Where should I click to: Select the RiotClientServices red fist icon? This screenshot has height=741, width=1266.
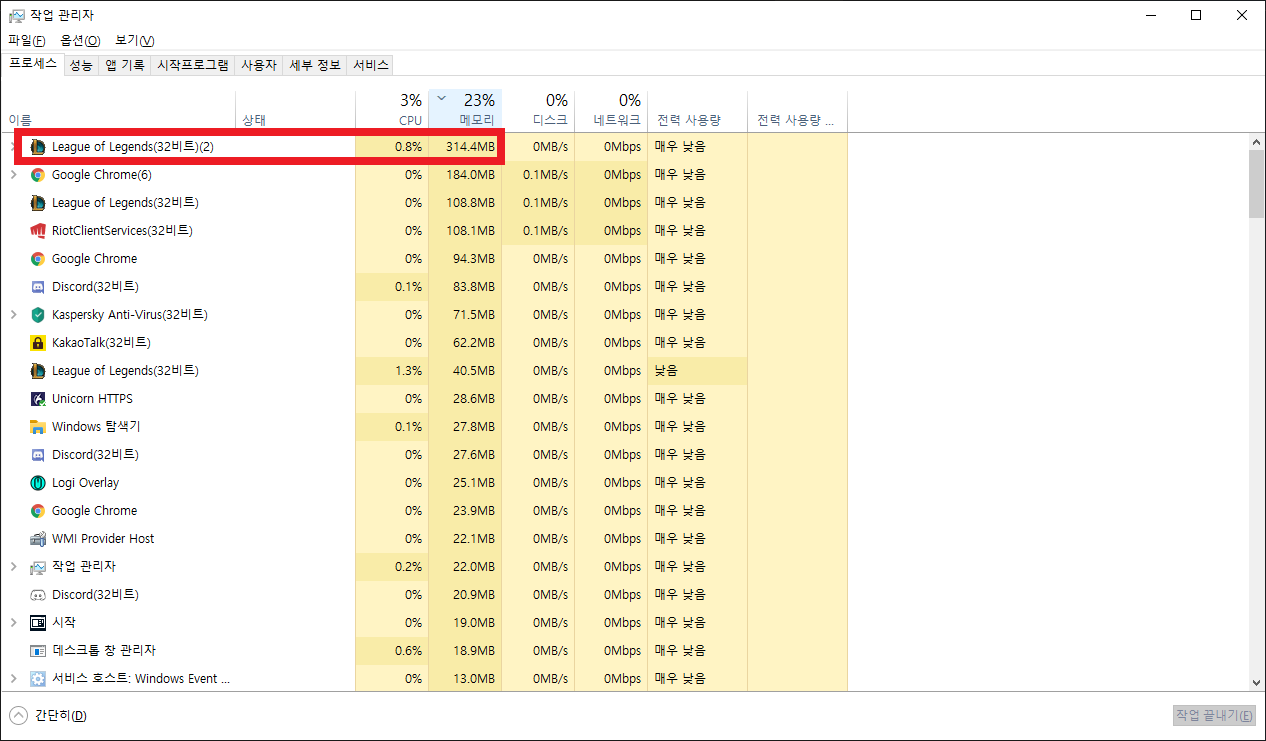[x=38, y=231]
